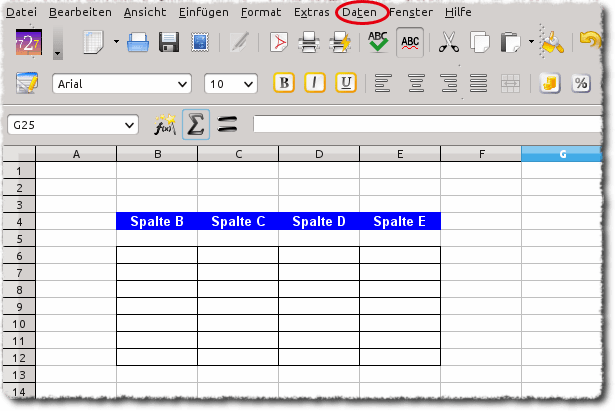Viewport: 615px width, 411px height.
Task: Click the floppy disk Save icon
Action: pos(169,42)
